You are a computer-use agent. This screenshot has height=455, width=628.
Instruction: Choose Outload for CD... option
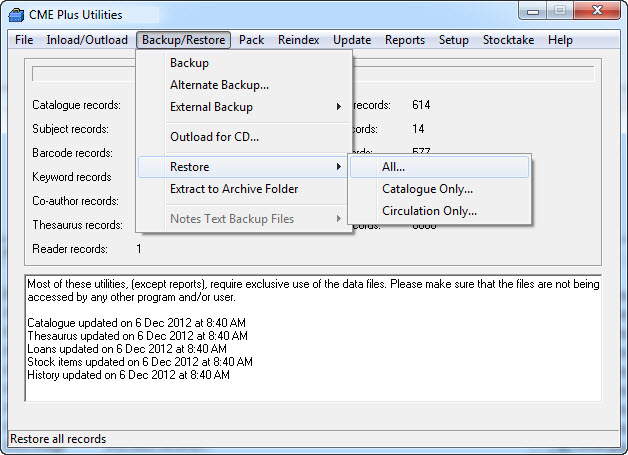(x=214, y=137)
